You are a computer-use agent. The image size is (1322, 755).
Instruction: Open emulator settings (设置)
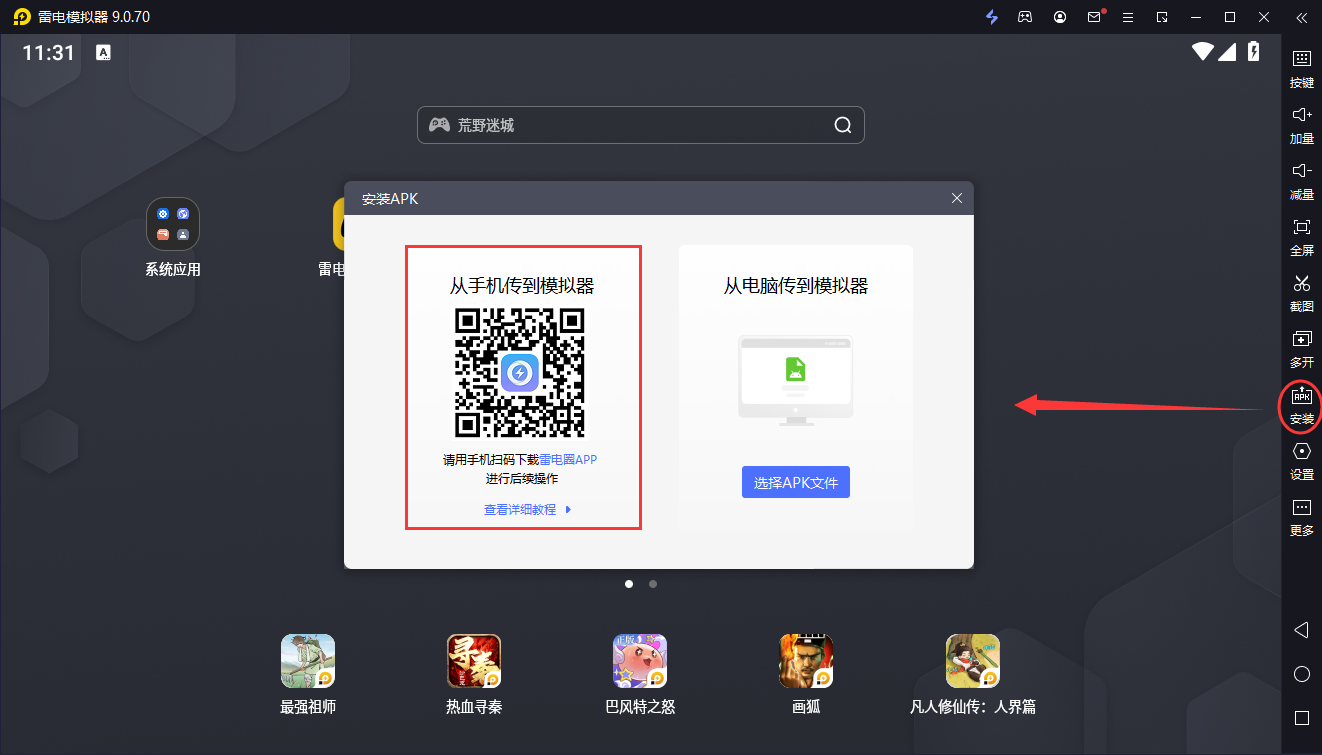tap(1301, 451)
